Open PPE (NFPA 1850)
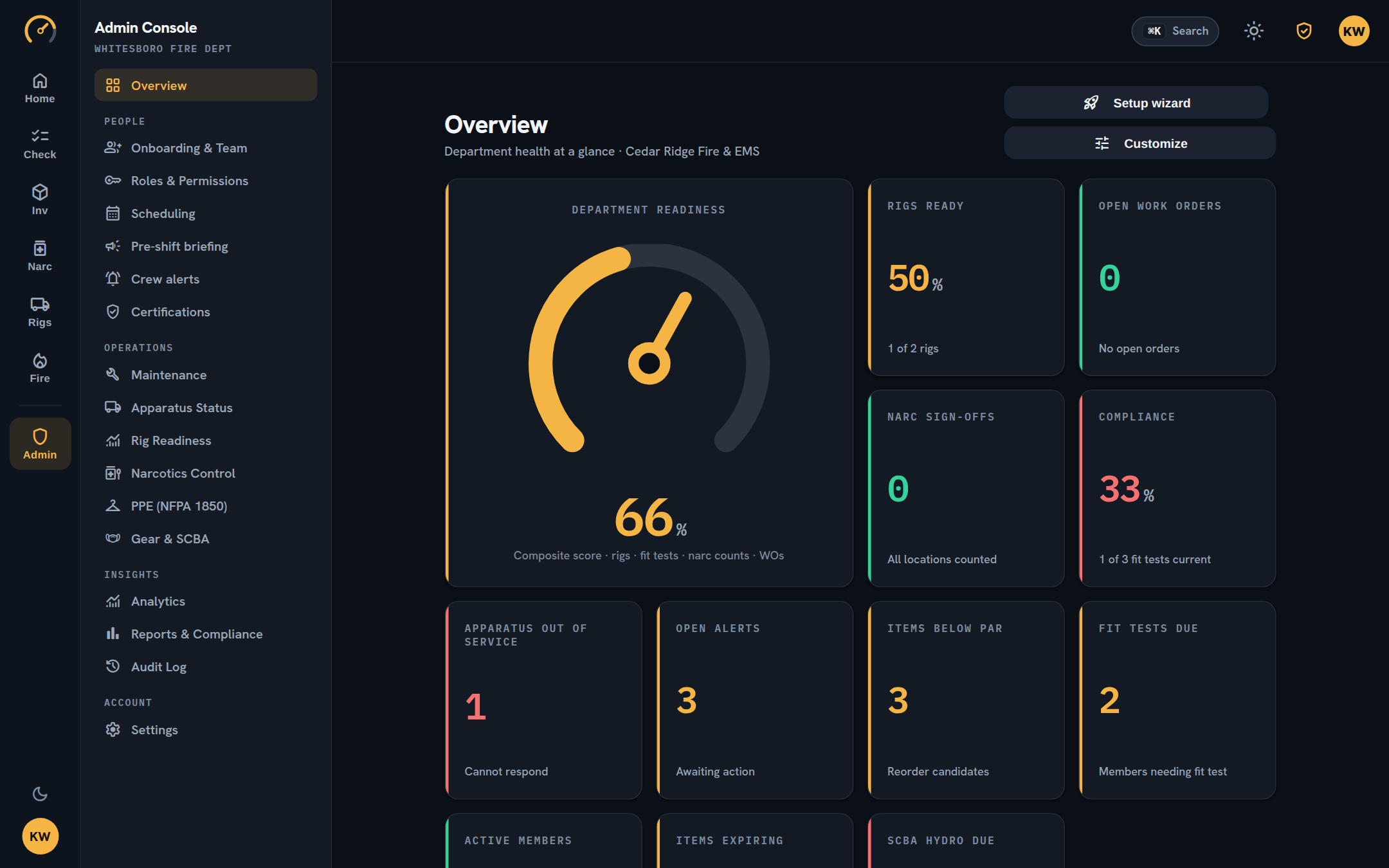The height and width of the screenshot is (868, 1389). click(206, 506)
